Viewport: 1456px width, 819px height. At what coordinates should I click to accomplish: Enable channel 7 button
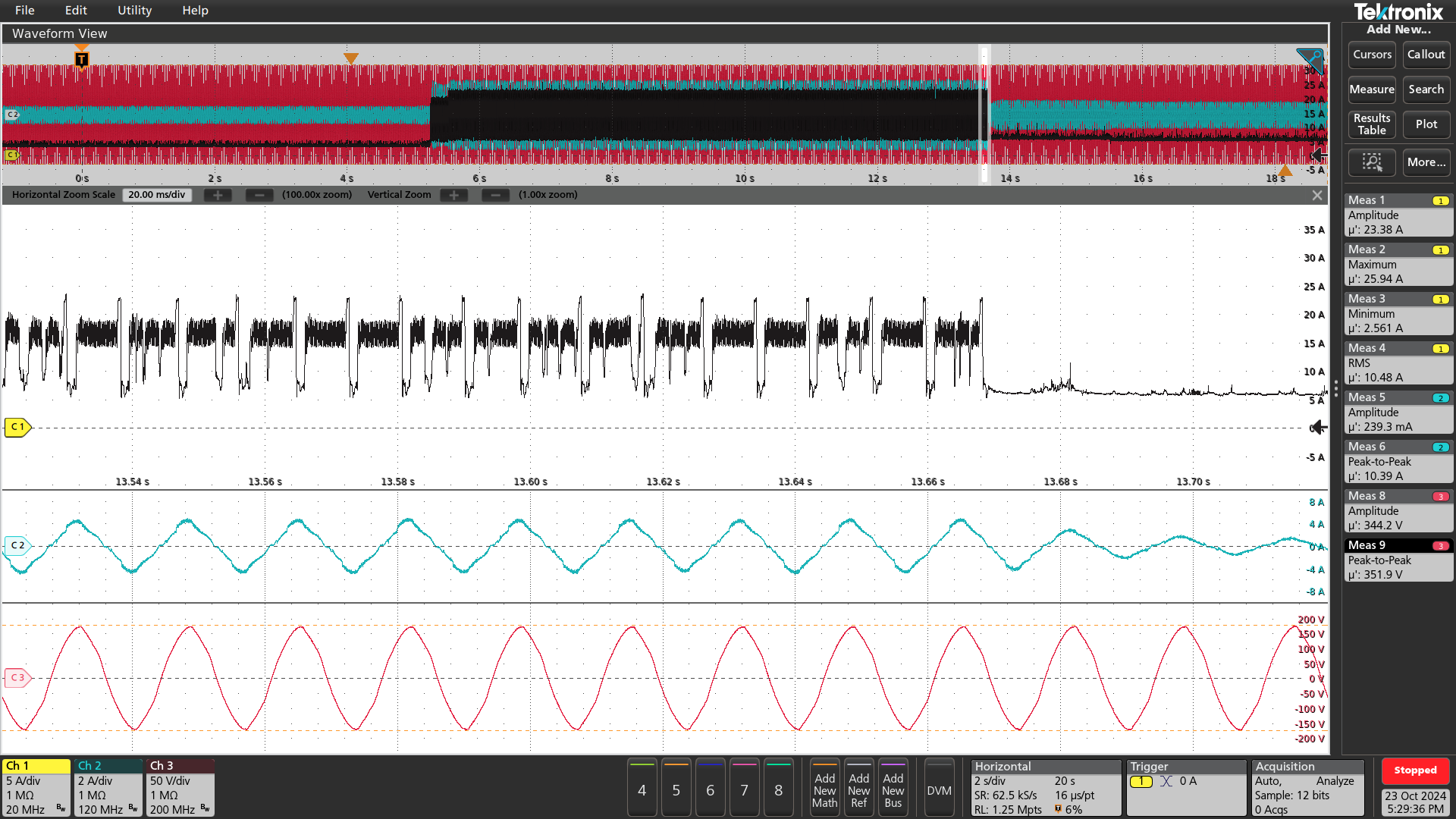744,789
